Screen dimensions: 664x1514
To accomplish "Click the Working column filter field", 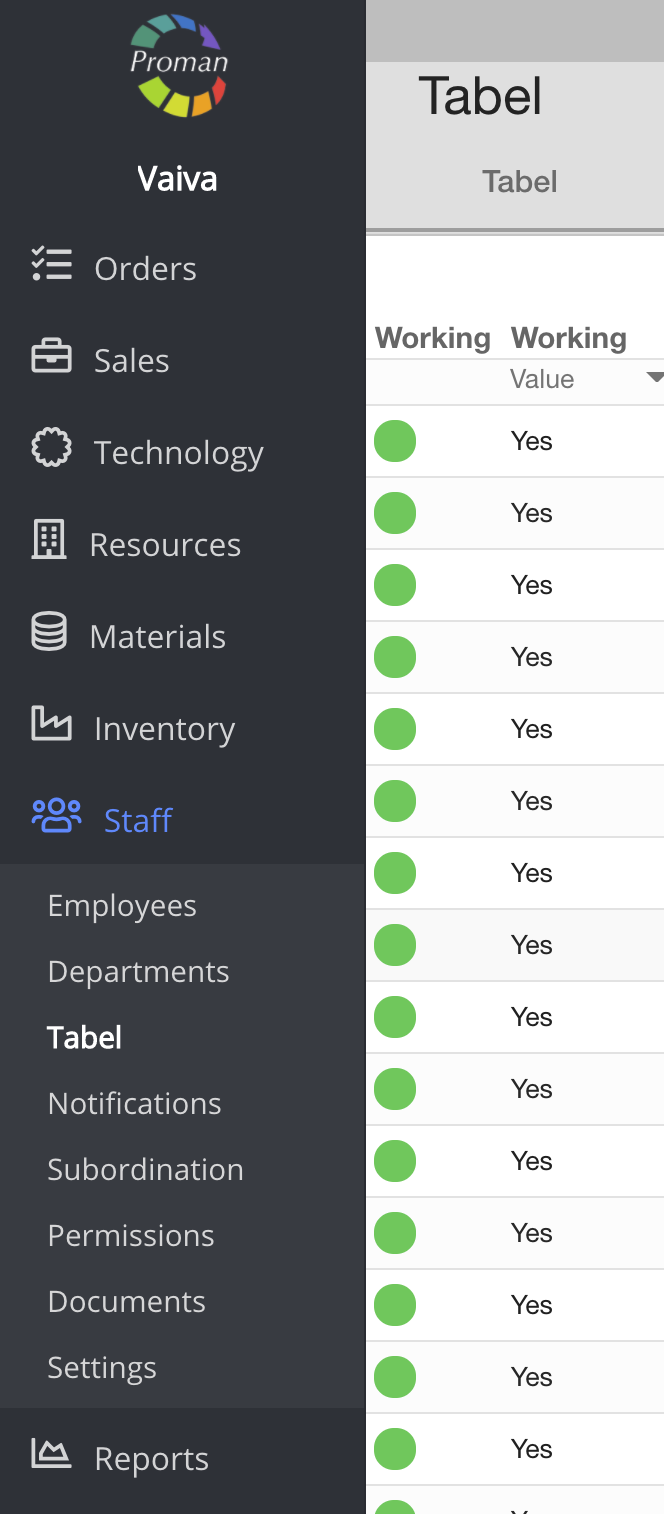I will 433,380.
